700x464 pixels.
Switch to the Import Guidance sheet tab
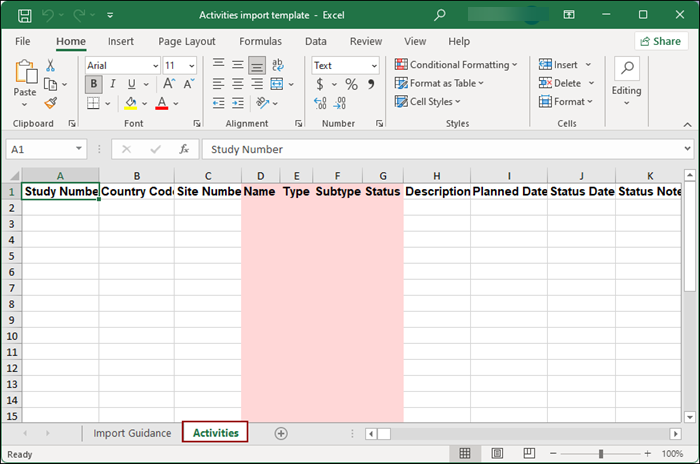[x=132, y=433]
